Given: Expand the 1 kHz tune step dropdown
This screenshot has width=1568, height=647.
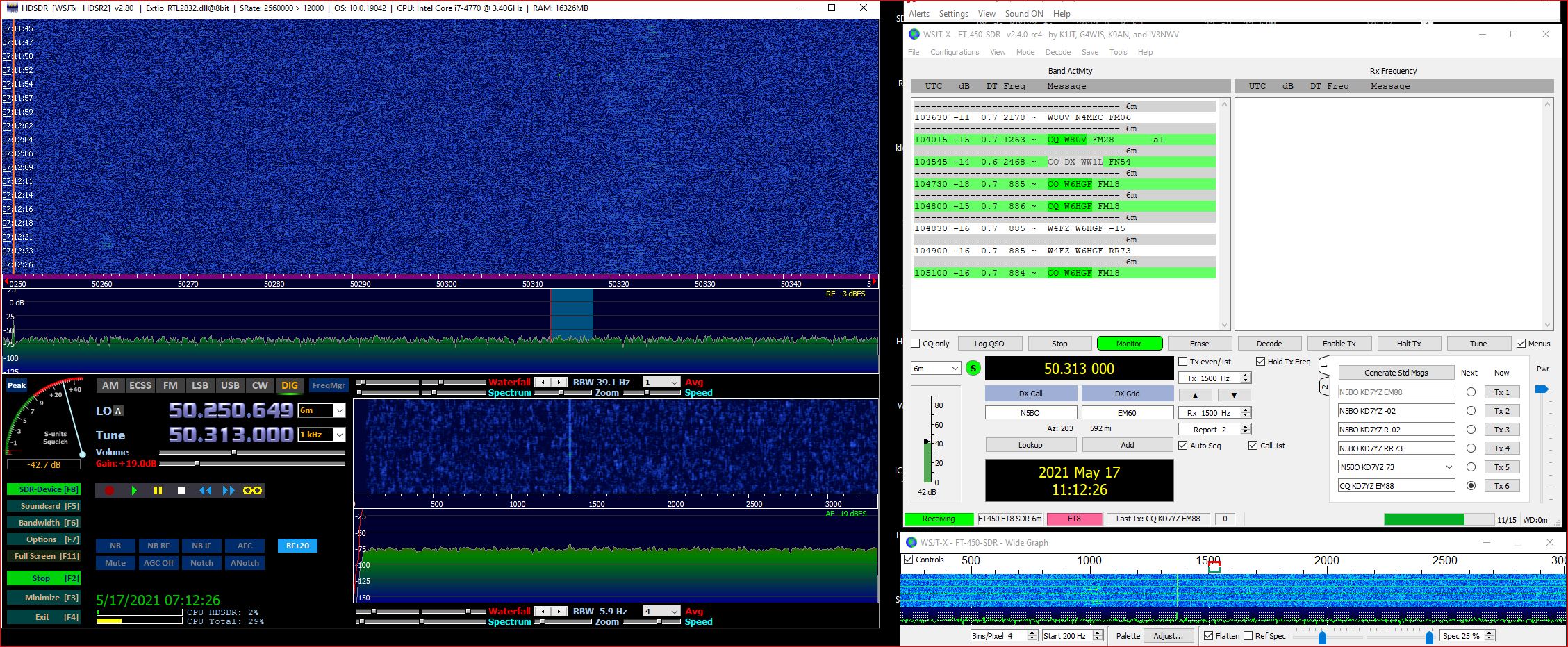Looking at the screenshot, I should click(x=339, y=435).
